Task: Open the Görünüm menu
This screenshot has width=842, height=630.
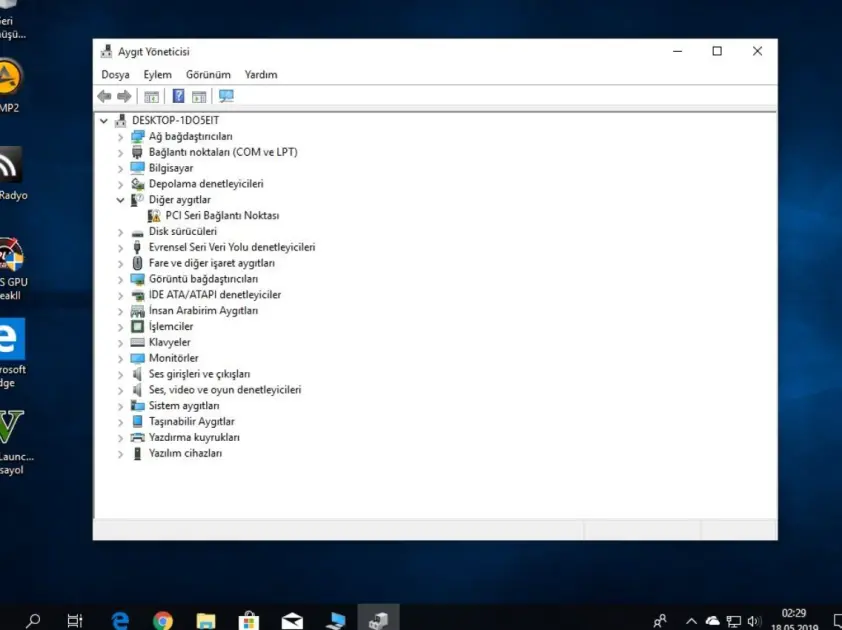Action: click(208, 74)
